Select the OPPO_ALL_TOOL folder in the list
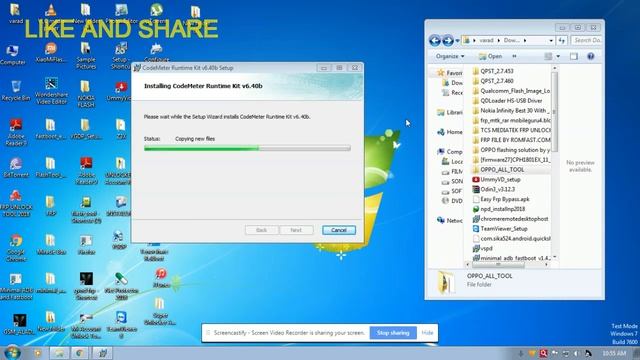The image size is (640, 360). (498, 169)
